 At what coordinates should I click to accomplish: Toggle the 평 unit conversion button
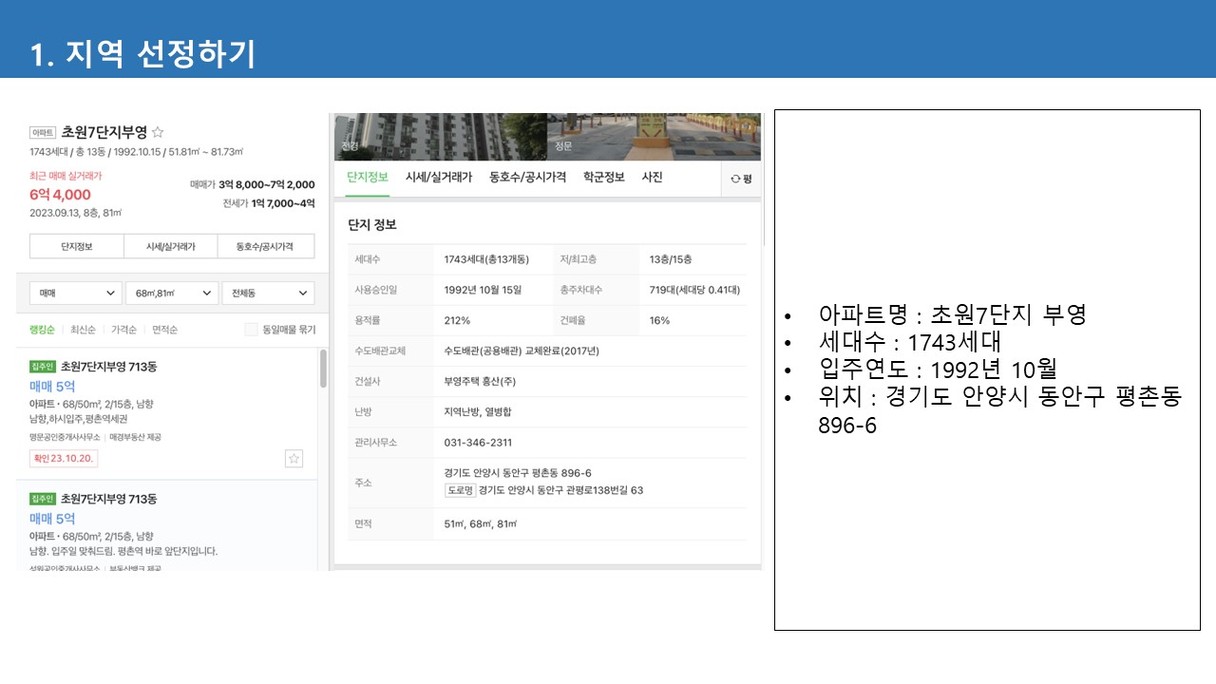point(741,178)
